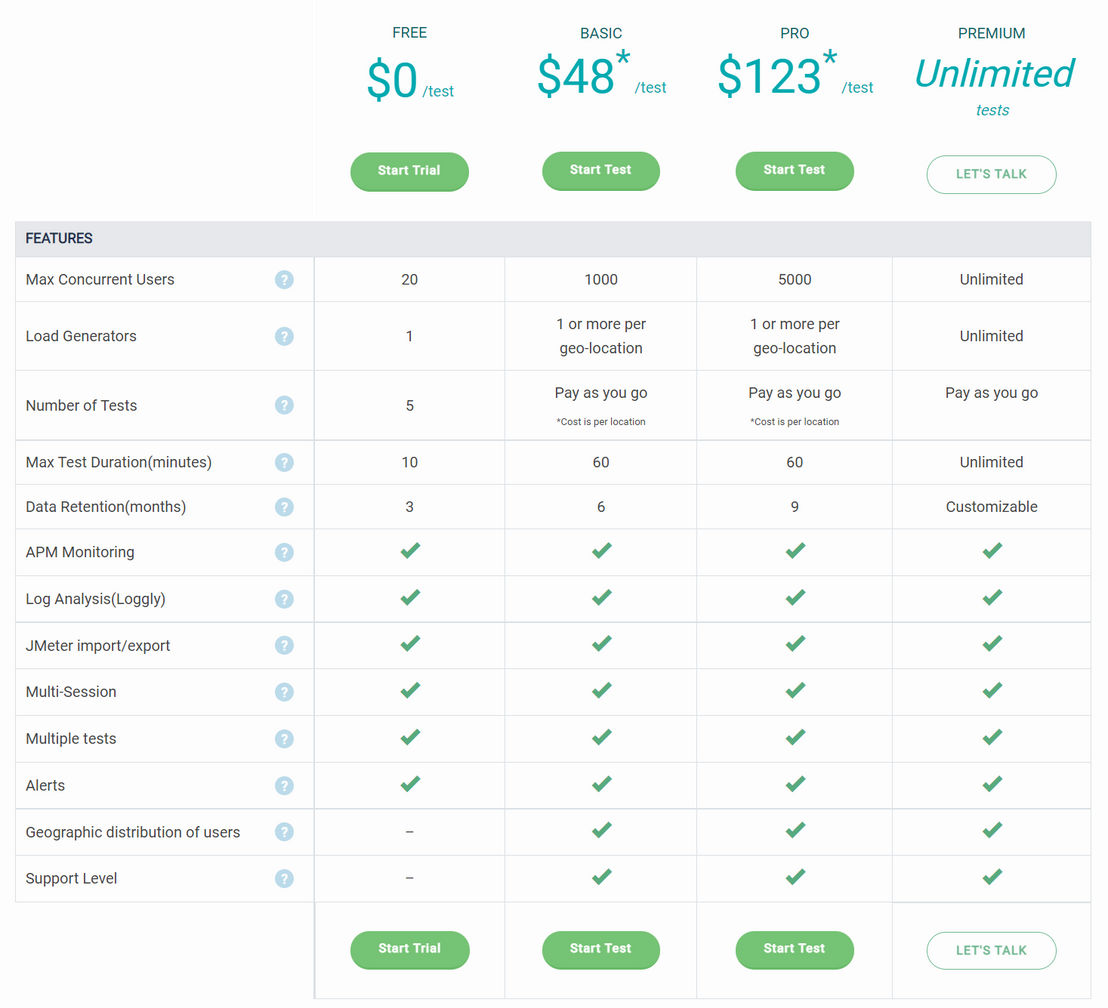The height and width of the screenshot is (1008, 1108).
Task: Click help icon for JMeter import/export
Action: 284,646
